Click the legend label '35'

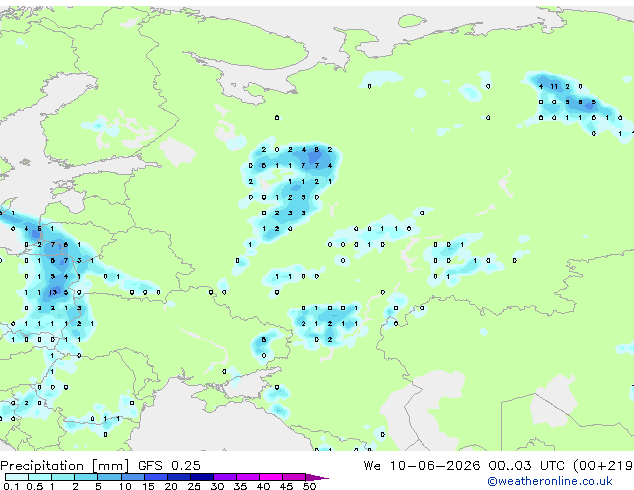pos(240,486)
